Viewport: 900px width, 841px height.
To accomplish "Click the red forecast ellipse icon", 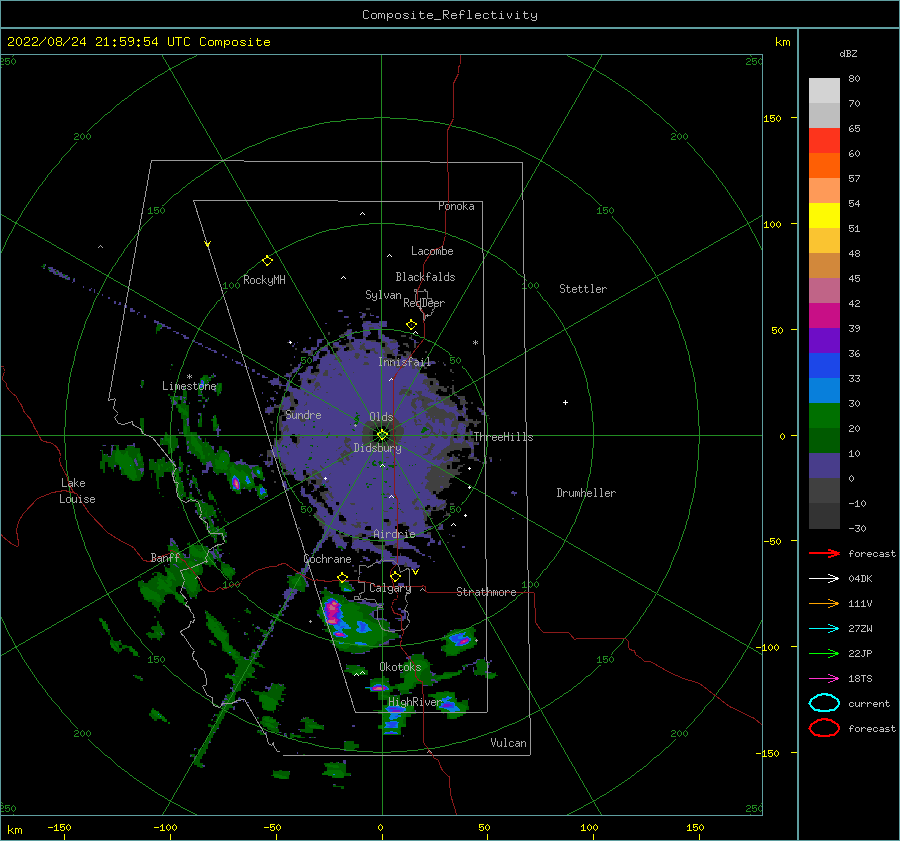I will coord(824,728).
